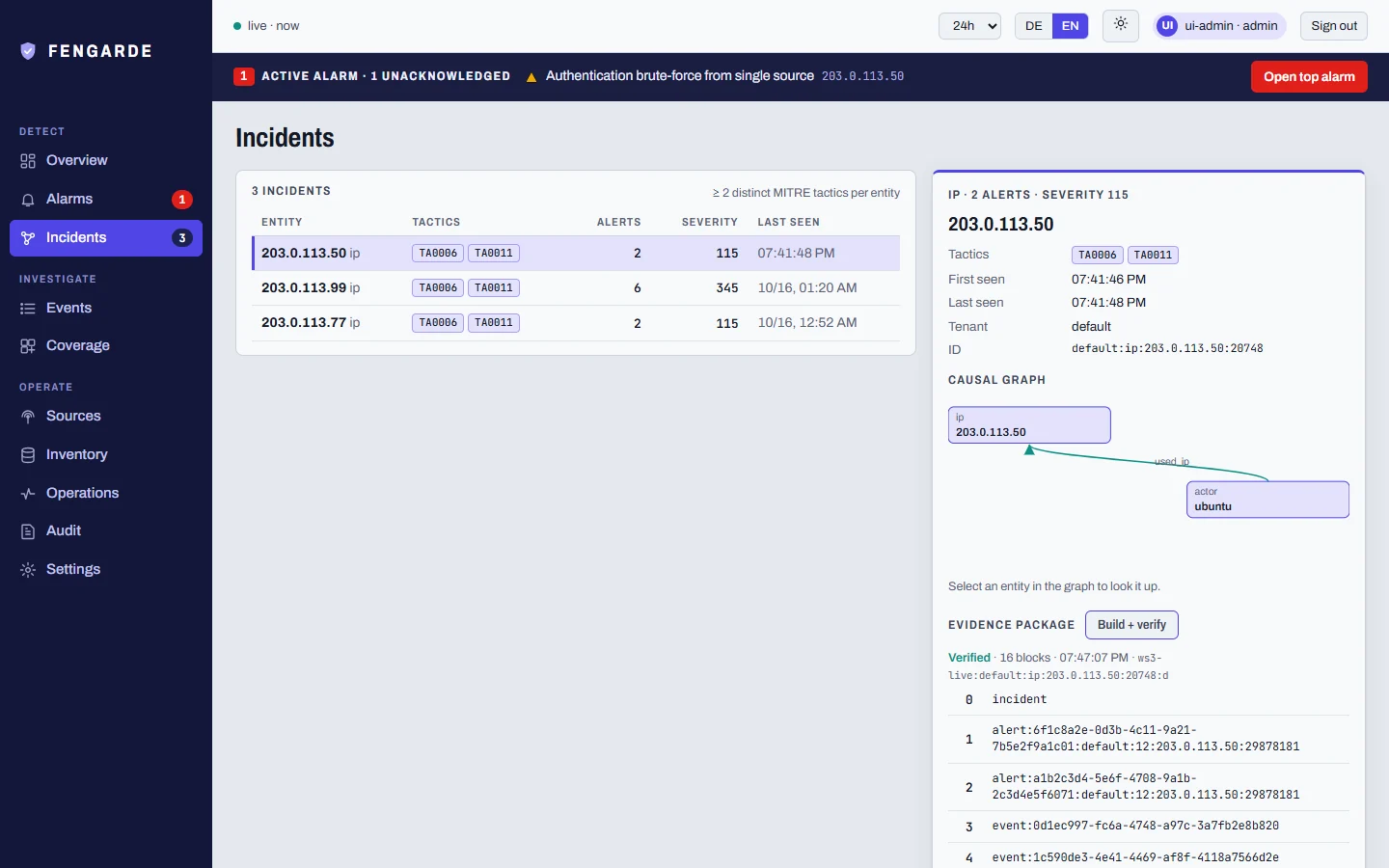Click the Events list icon
The height and width of the screenshot is (868, 1389).
(28, 309)
